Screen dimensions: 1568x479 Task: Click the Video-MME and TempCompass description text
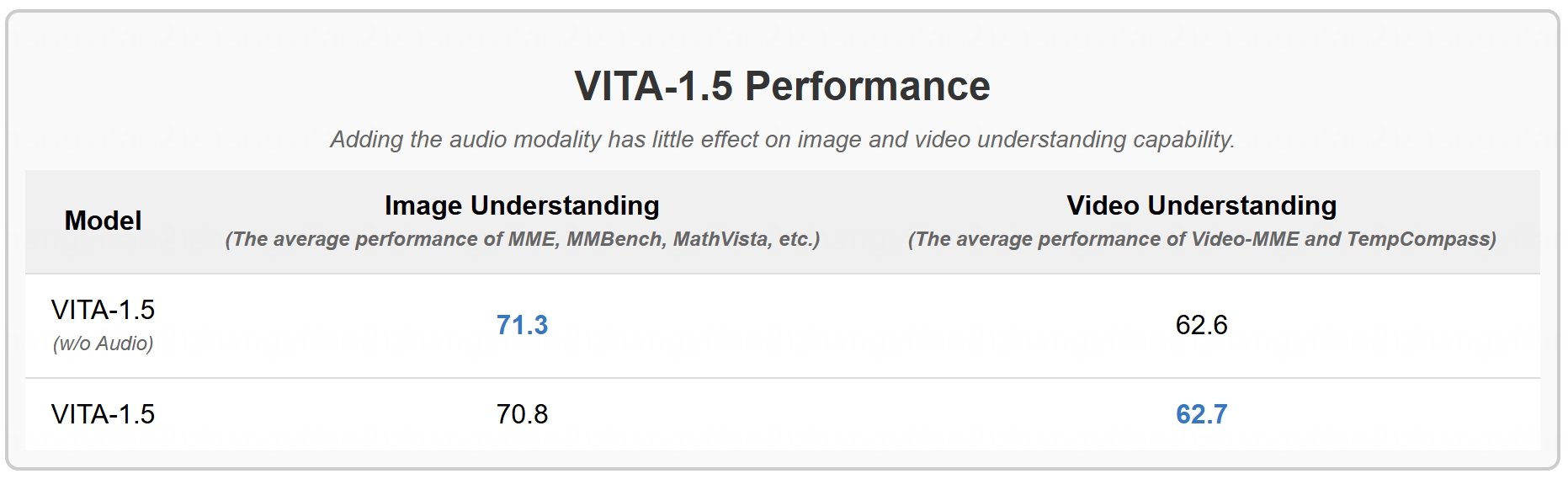1201,239
